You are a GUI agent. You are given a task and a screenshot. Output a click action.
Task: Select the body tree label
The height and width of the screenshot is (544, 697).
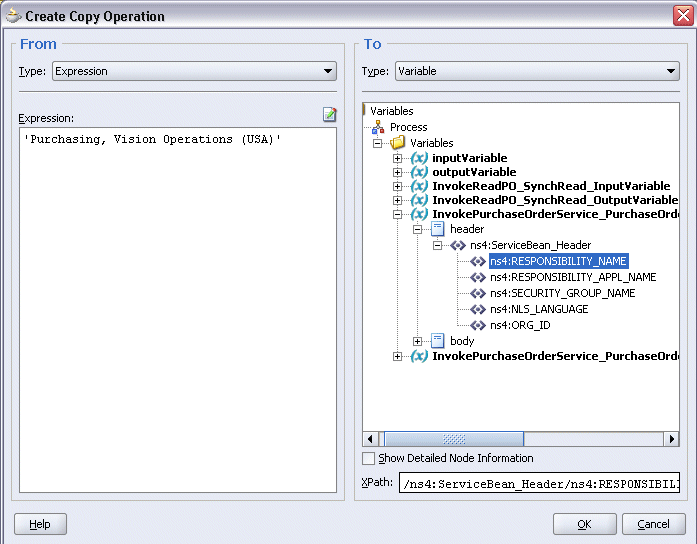click(x=462, y=341)
